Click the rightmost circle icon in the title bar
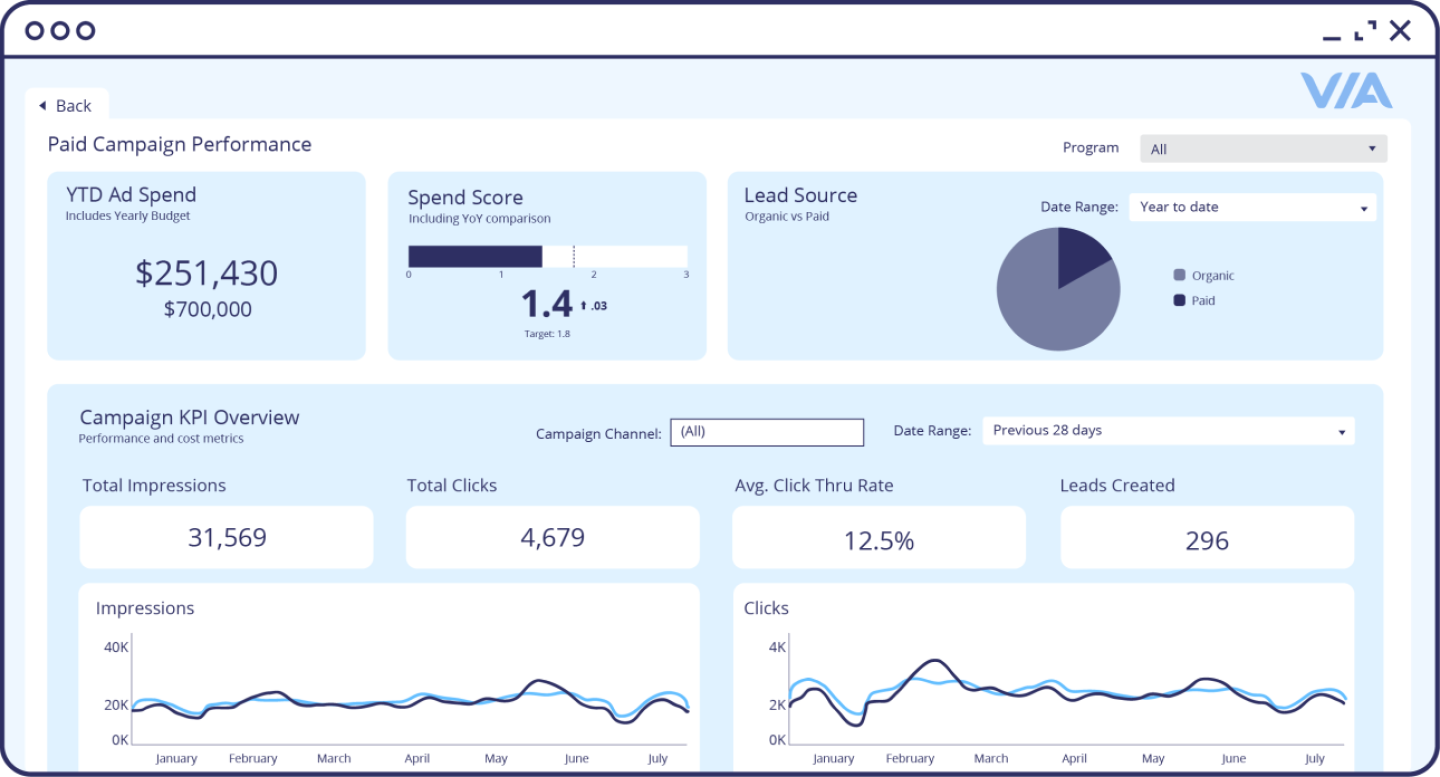The image size is (1440, 777). 85,30
